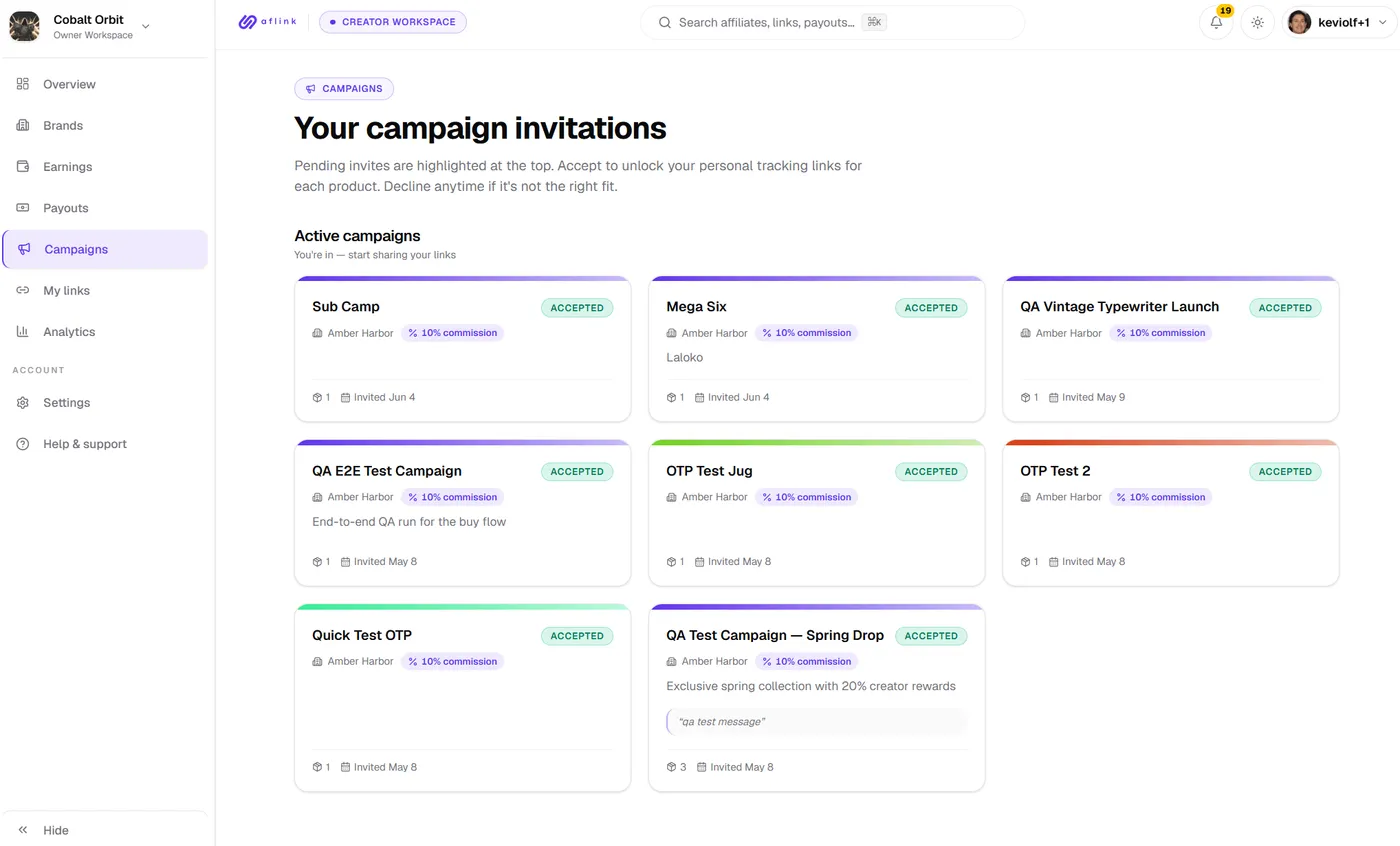Viewport: 1400px width, 846px height.
Task: Click the Payouts cash icon
Action: click(x=23, y=208)
